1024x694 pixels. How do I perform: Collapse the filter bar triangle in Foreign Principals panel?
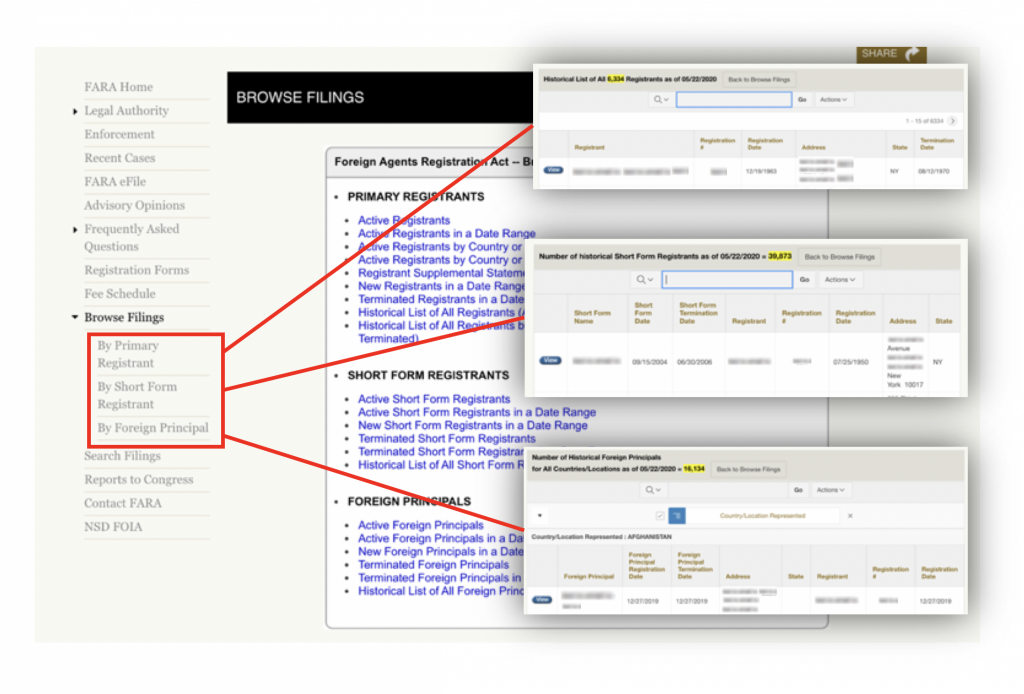point(539,516)
